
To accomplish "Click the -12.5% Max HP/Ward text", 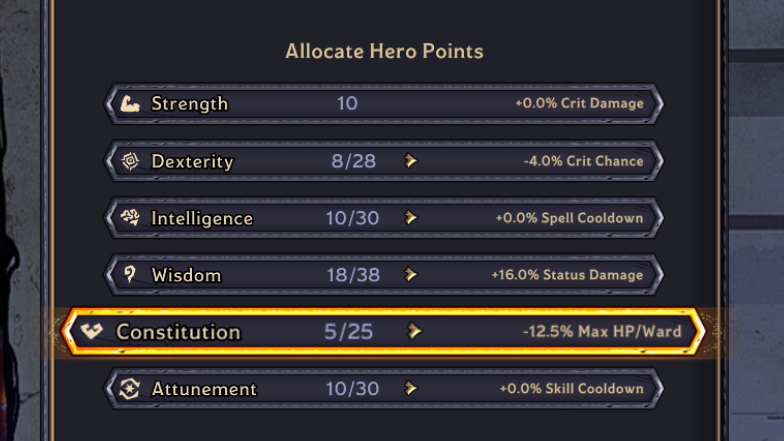I will click(x=602, y=332).
